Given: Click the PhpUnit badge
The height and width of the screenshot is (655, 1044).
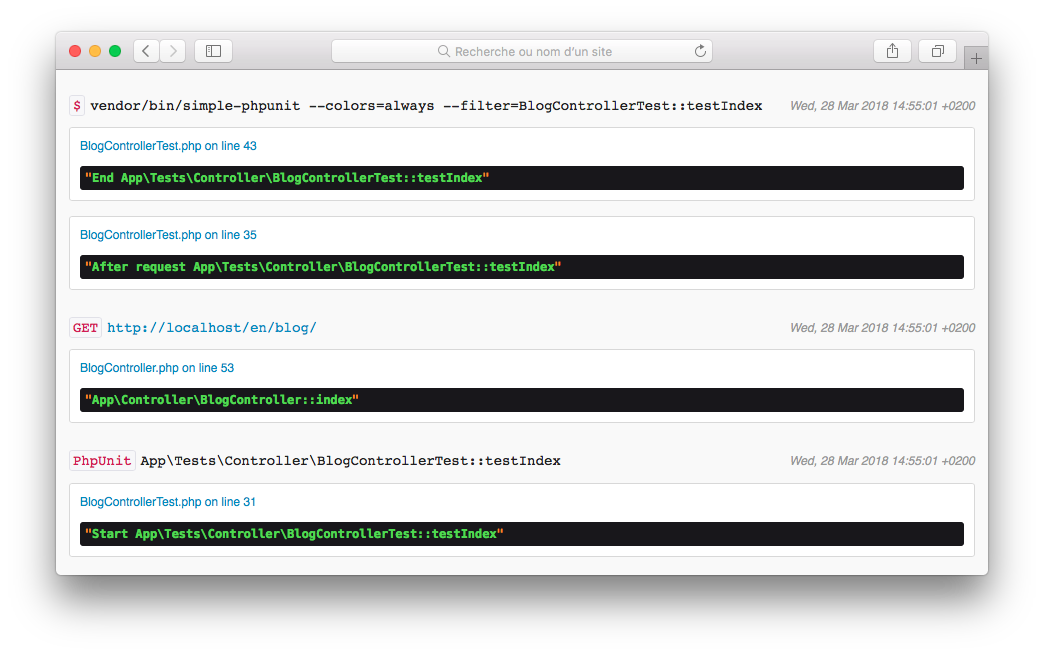Looking at the screenshot, I should [102, 461].
